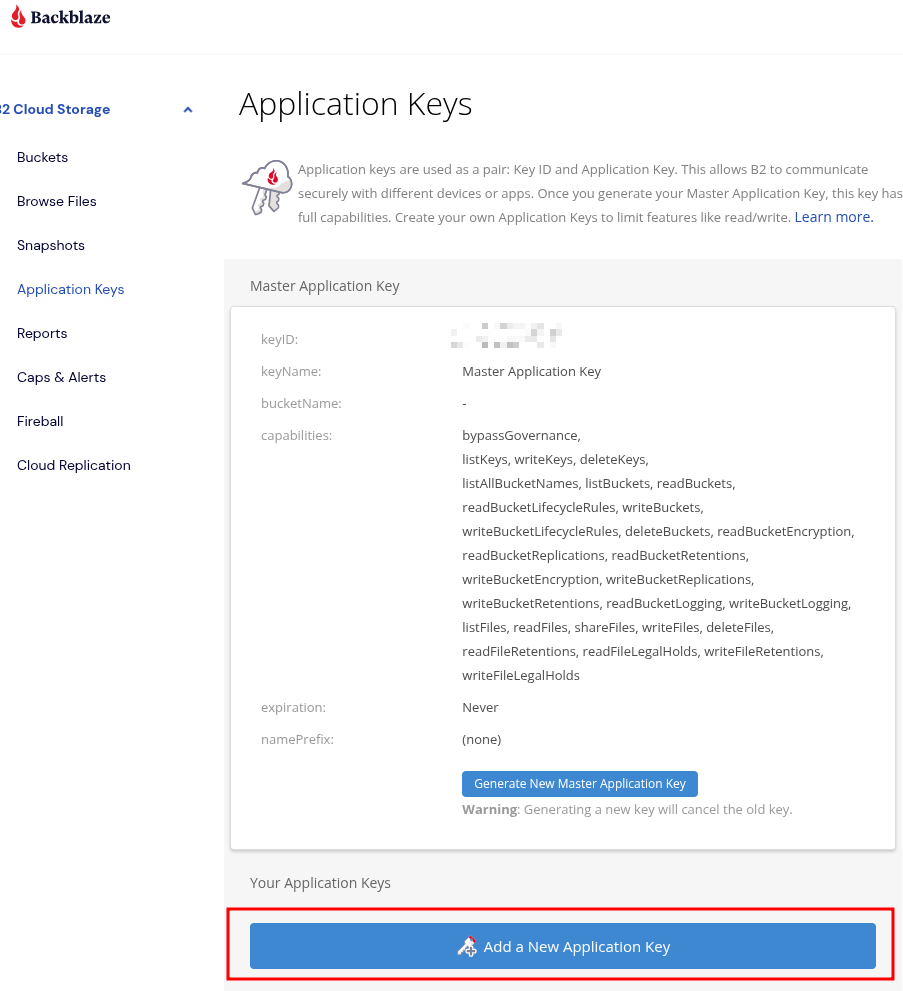Viewport: 903px width, 991px height.
Task: Select the B2 Cloud Storage sidebar heading
Action: (x=57, y=110)
